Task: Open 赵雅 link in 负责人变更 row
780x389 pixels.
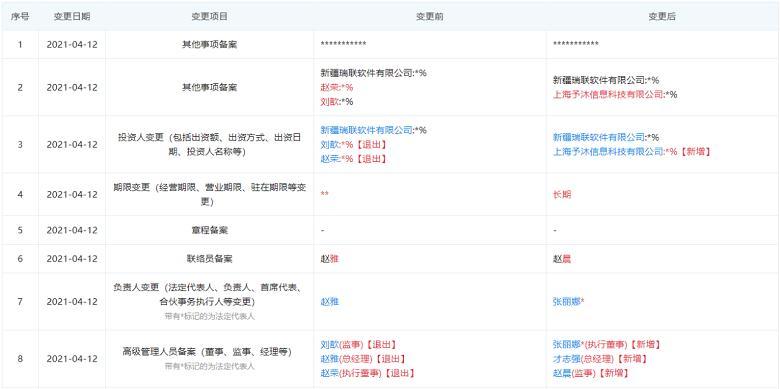Action: coord(330,301)
